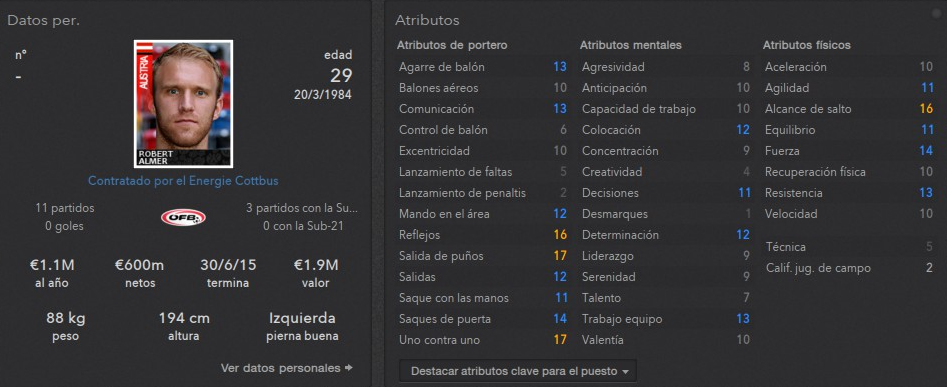Click the 'Atributos' panel title

[x=427, y=21]
